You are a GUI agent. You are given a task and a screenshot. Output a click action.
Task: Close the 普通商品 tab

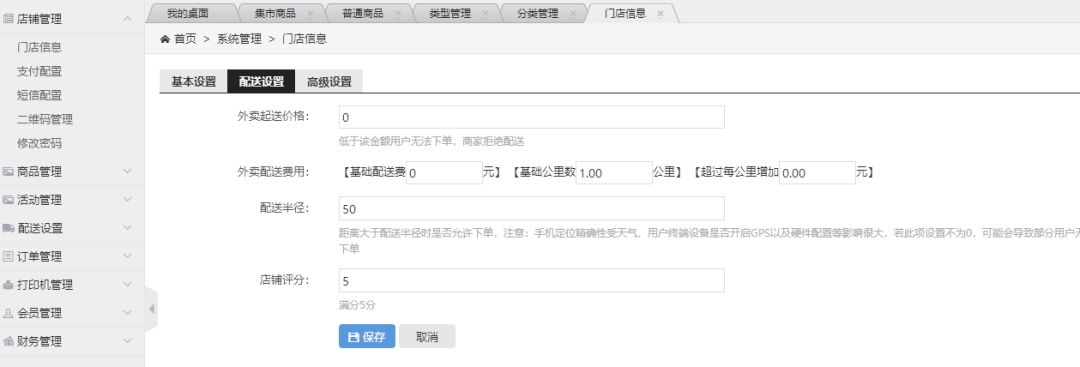(x=397, y=13)
